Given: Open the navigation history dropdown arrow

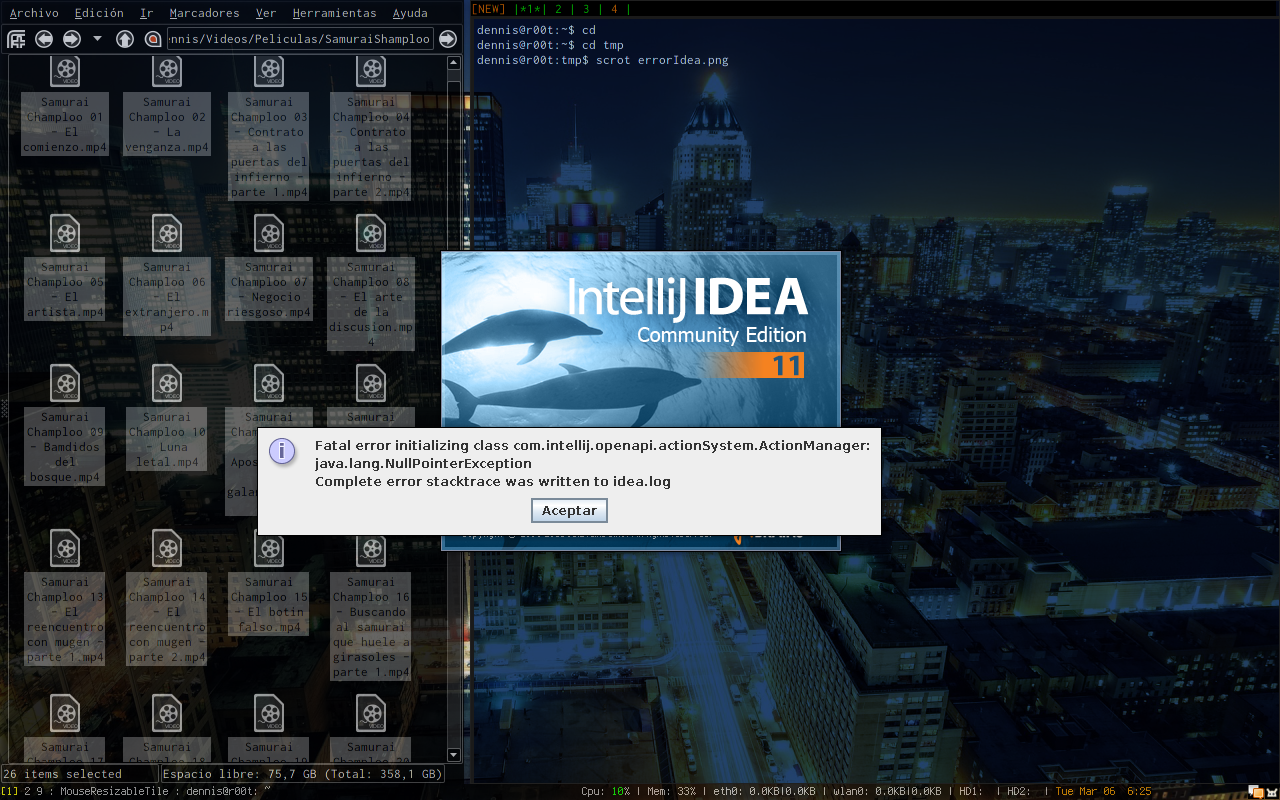Looking at the screenshot, I should (x=97, y=39).
